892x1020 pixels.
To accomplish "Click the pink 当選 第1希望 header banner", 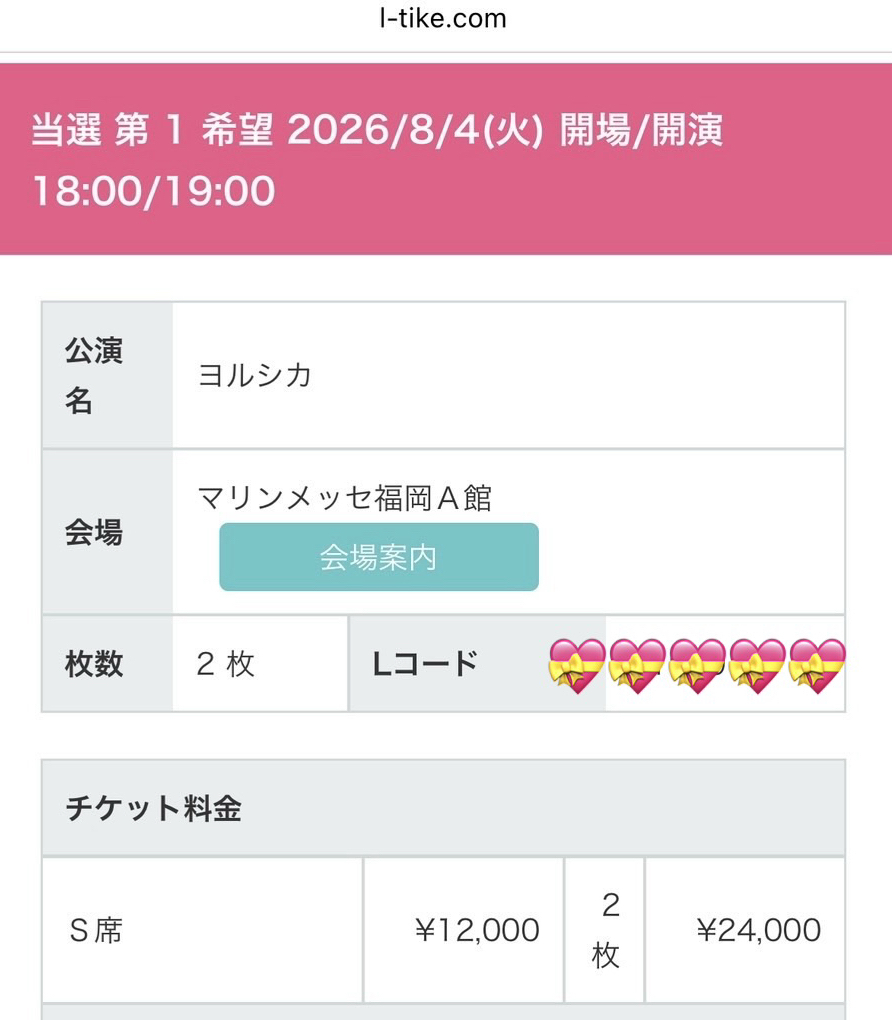I will (x=445, y=159).
